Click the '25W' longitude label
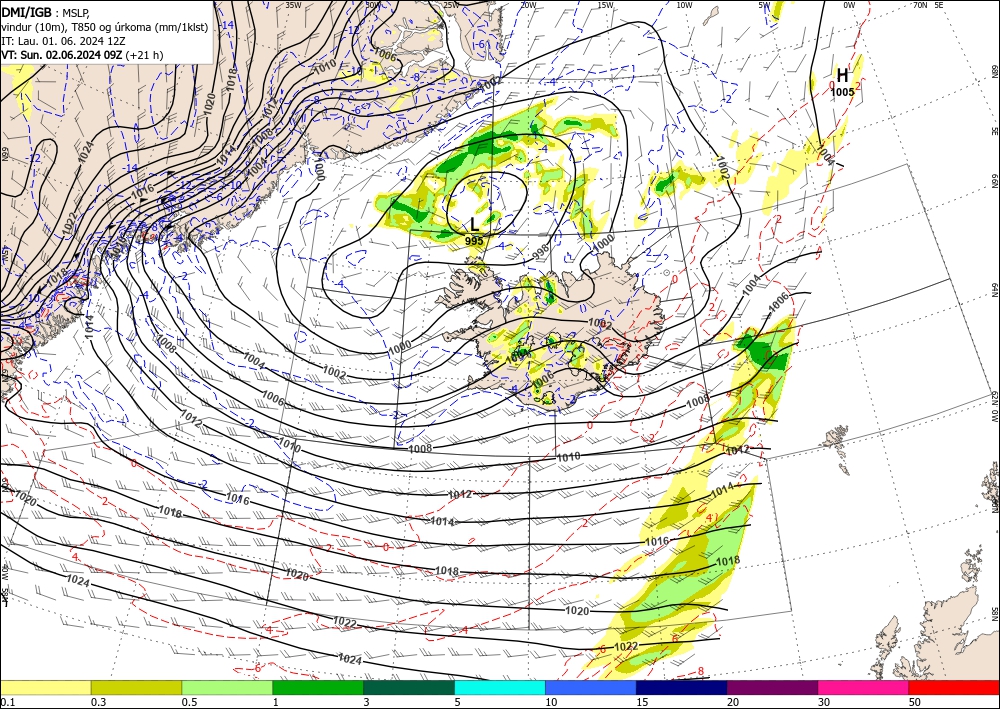This screenshot has height=709, width=1000. click(x=451, y=5)
